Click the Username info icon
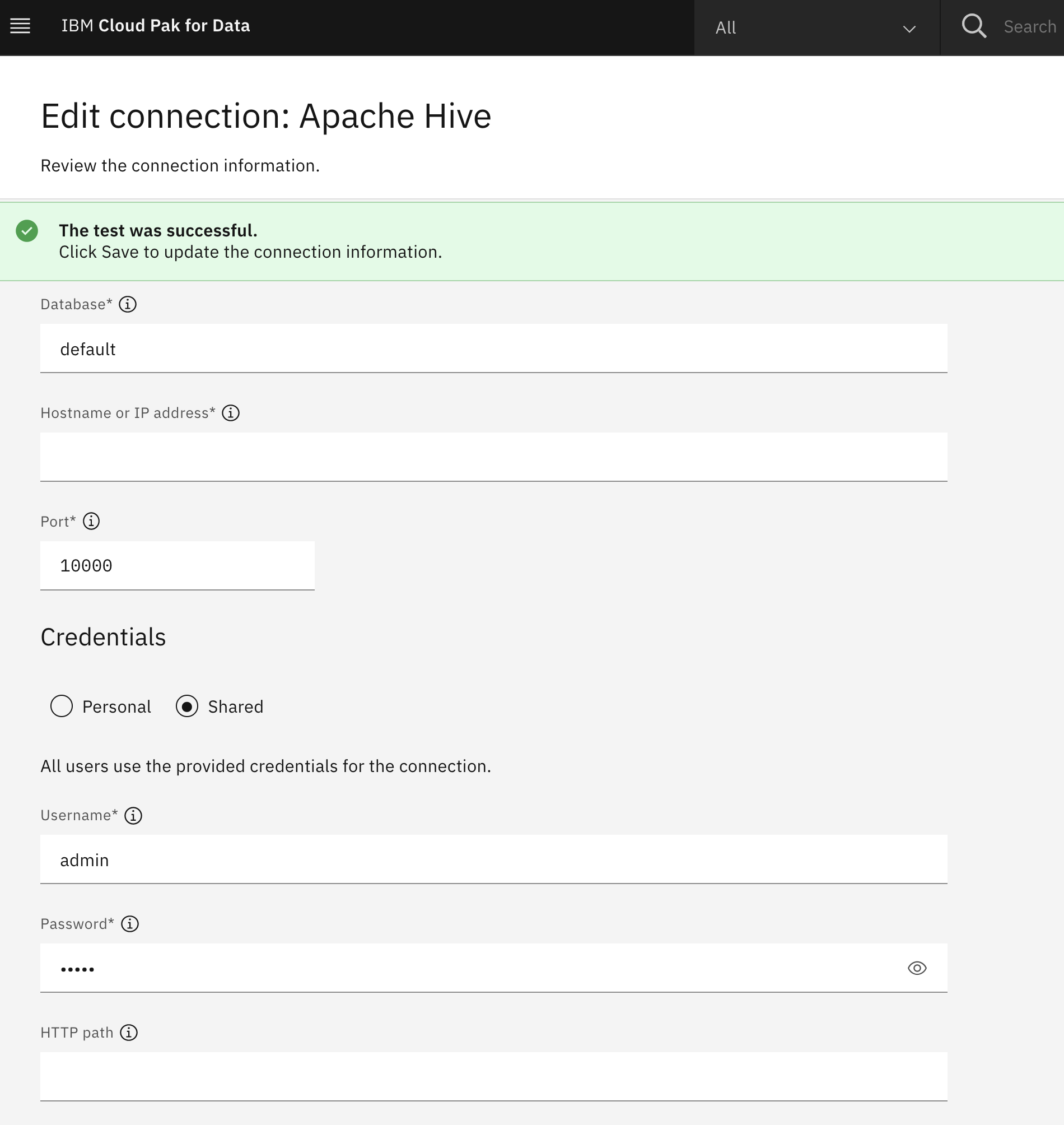 tap(133, 815)
